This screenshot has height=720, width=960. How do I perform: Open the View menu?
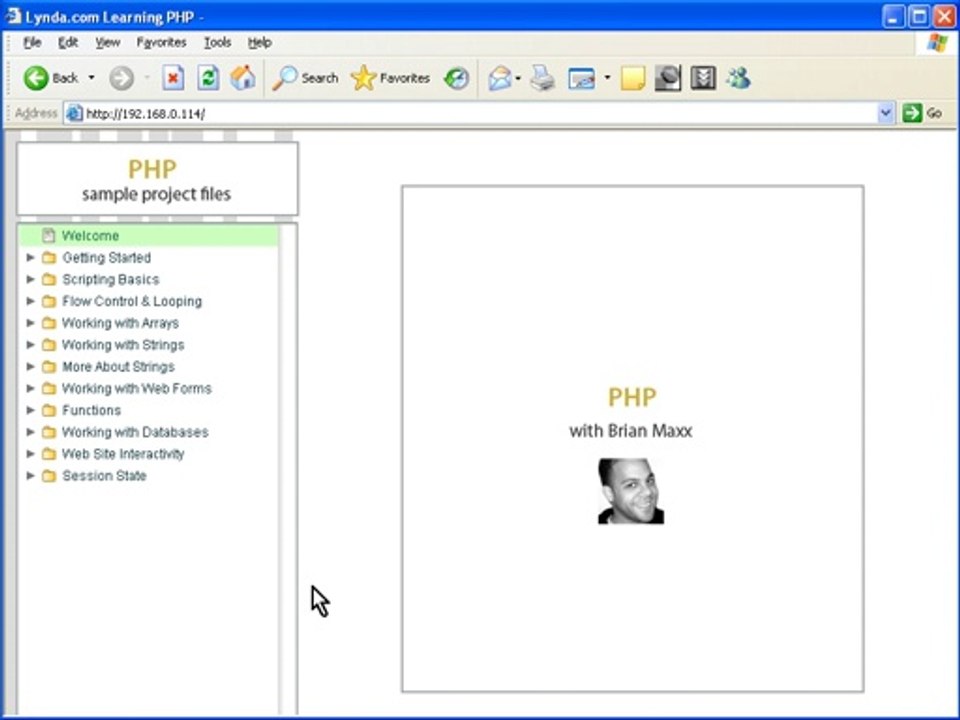[107, 42]
